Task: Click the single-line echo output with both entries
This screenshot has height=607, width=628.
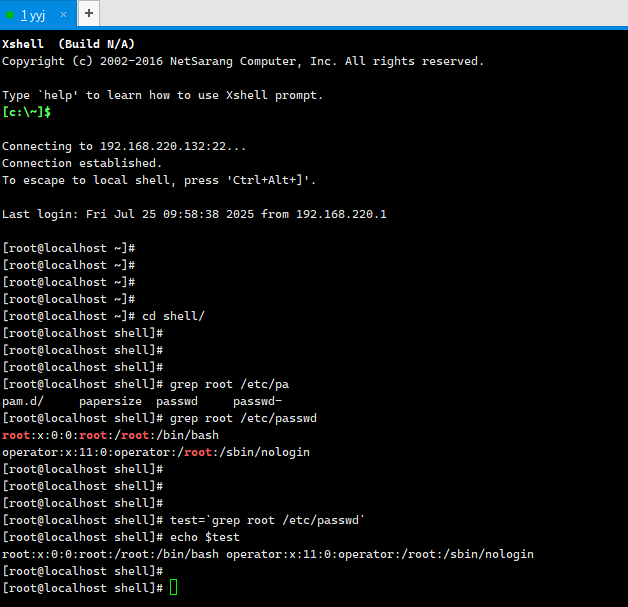Action: point(268,555)
